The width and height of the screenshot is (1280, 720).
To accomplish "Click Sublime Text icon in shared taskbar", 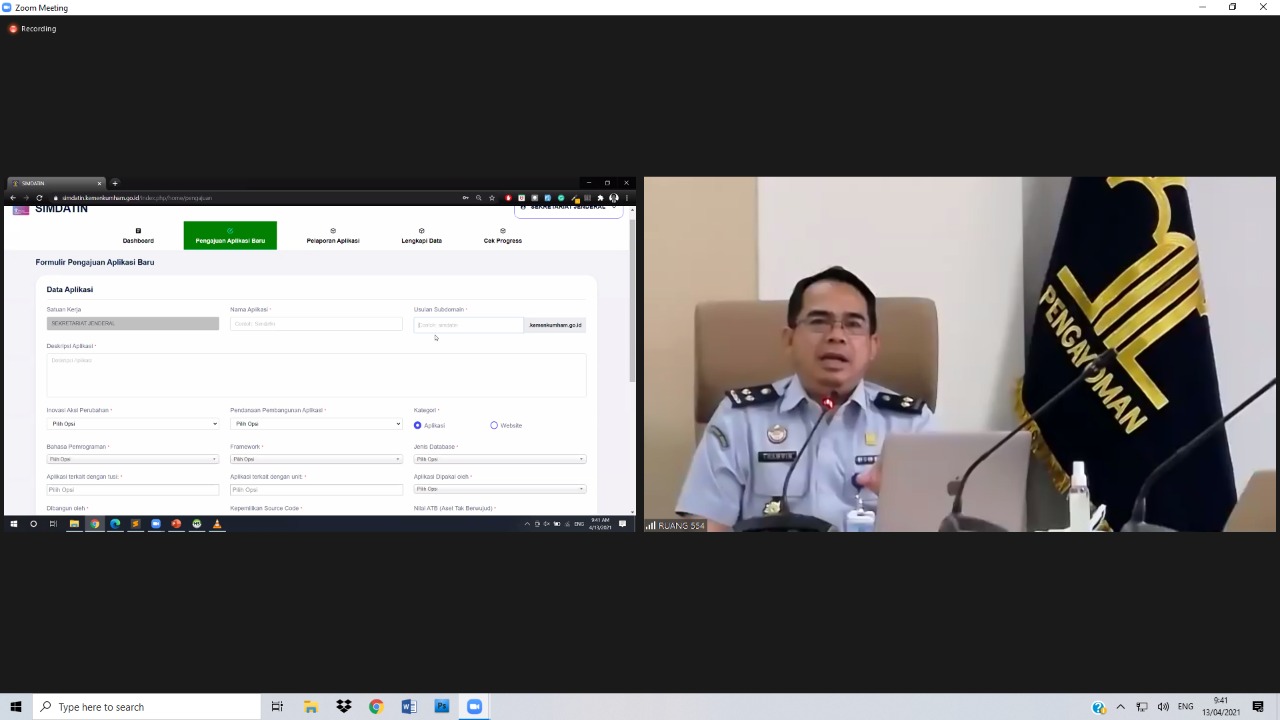I will (135, 524).
